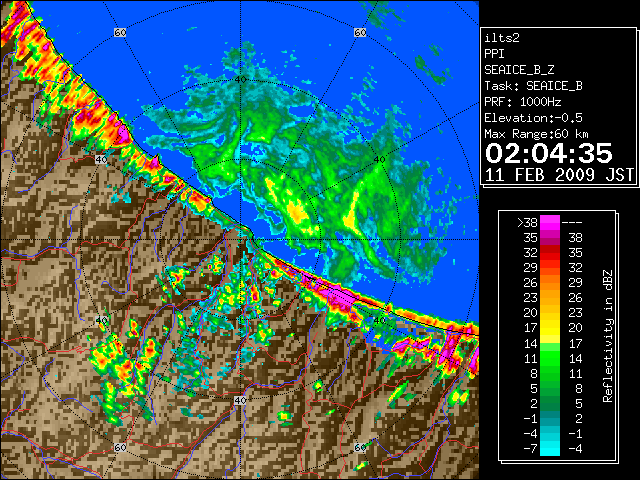
Task: Click the product name 'SEAICE_B_Z'
Action: pyautogui.click(x=519, y=70)
